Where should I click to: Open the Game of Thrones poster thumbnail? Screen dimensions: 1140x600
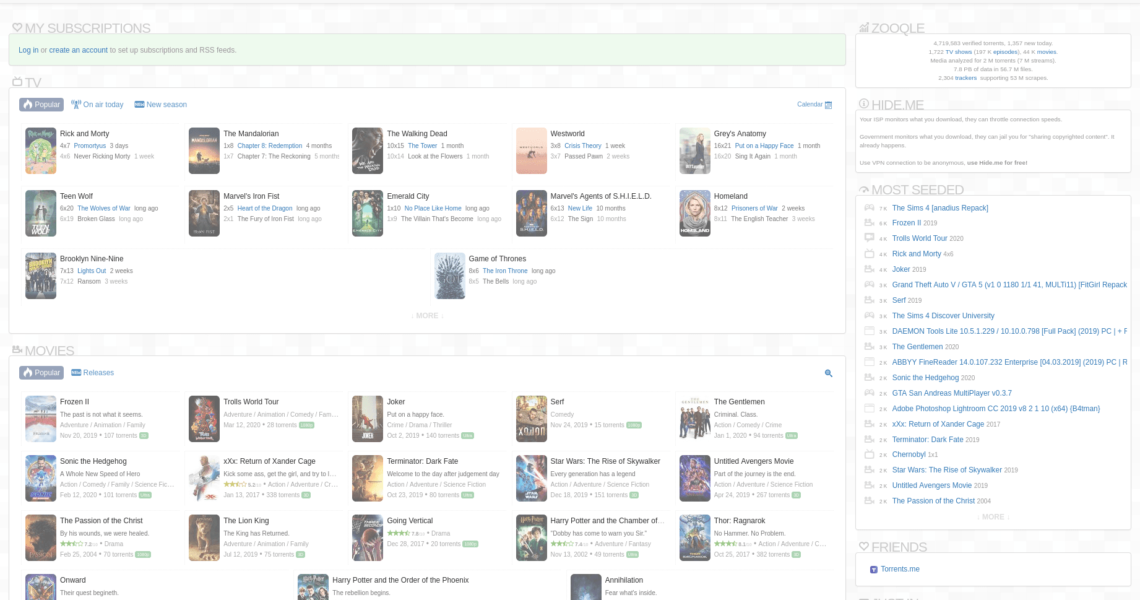(x=449, y=275)
